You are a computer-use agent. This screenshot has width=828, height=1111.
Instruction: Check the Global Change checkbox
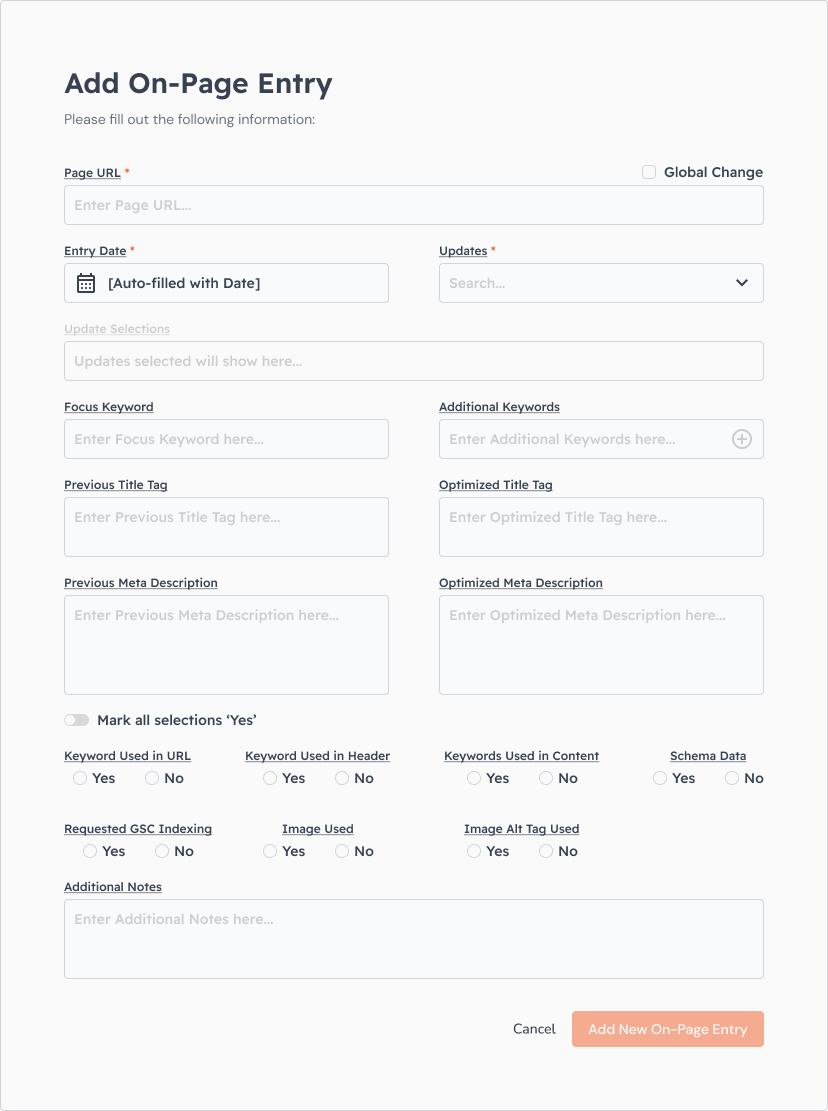click(649, 172)
